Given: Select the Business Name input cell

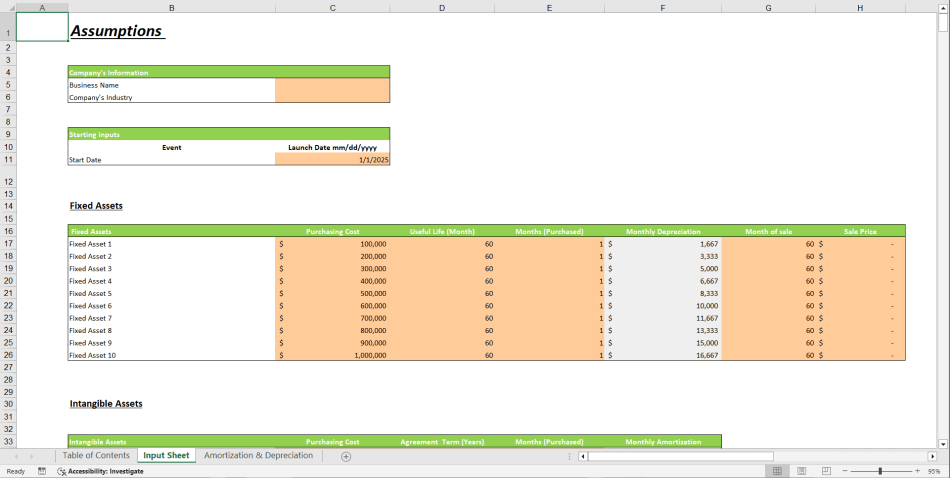Looking at the screenshot, I should click(x=332, y=85).
